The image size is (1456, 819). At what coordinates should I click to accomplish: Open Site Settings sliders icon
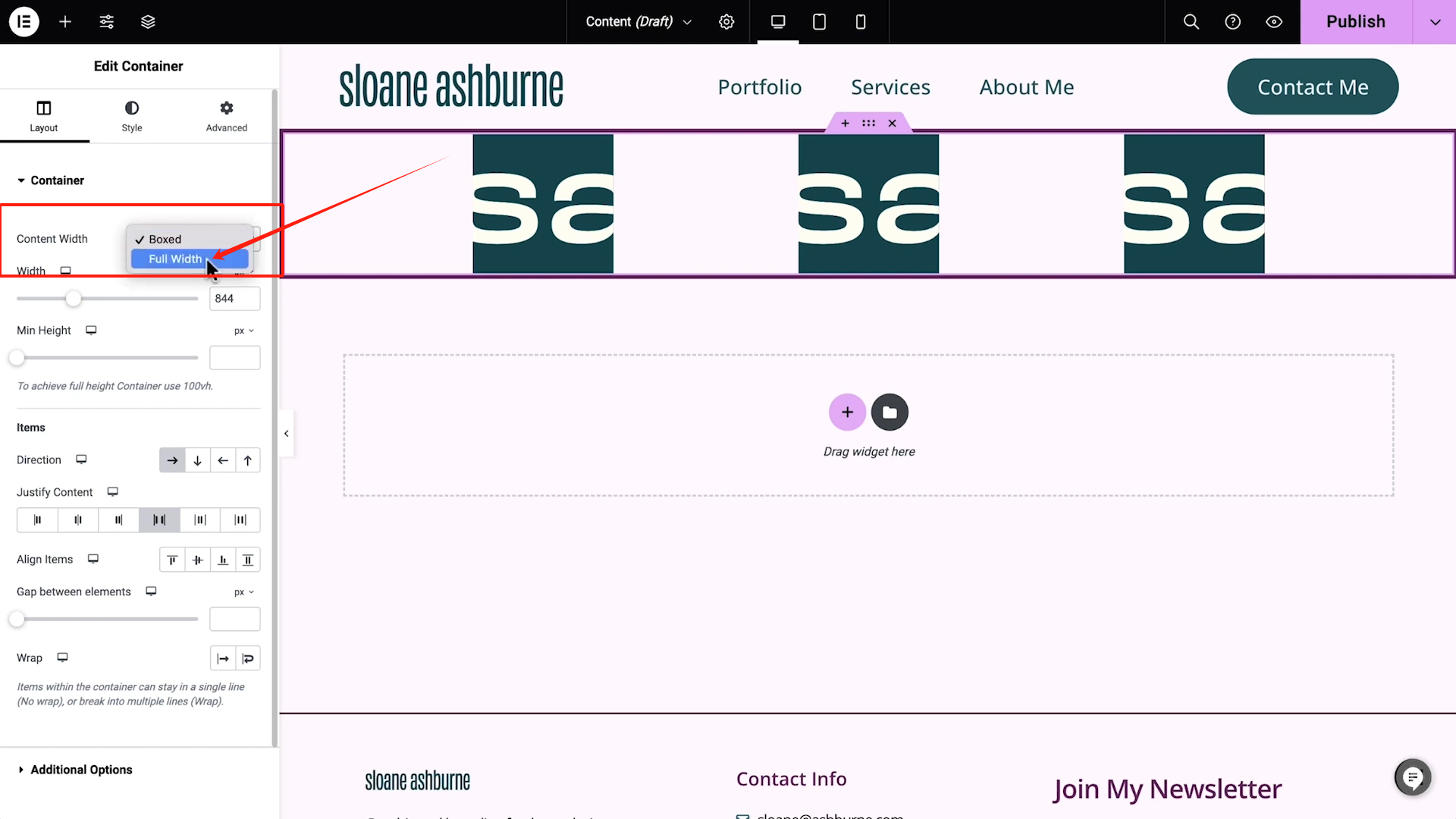coord(107,21)
